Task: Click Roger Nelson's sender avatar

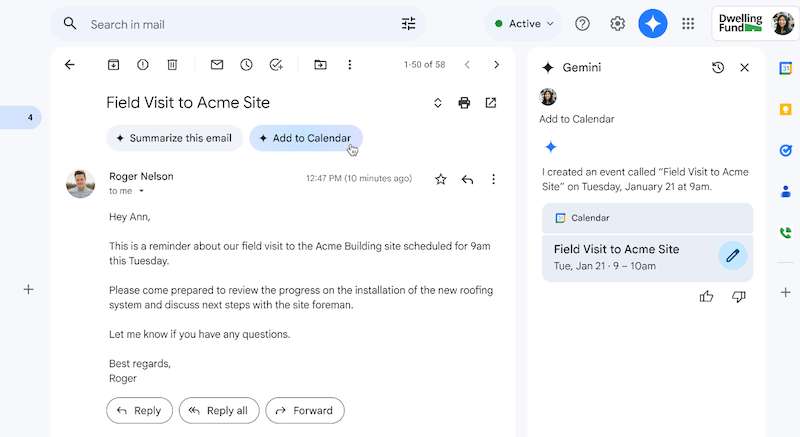Action: click(81, 184)
